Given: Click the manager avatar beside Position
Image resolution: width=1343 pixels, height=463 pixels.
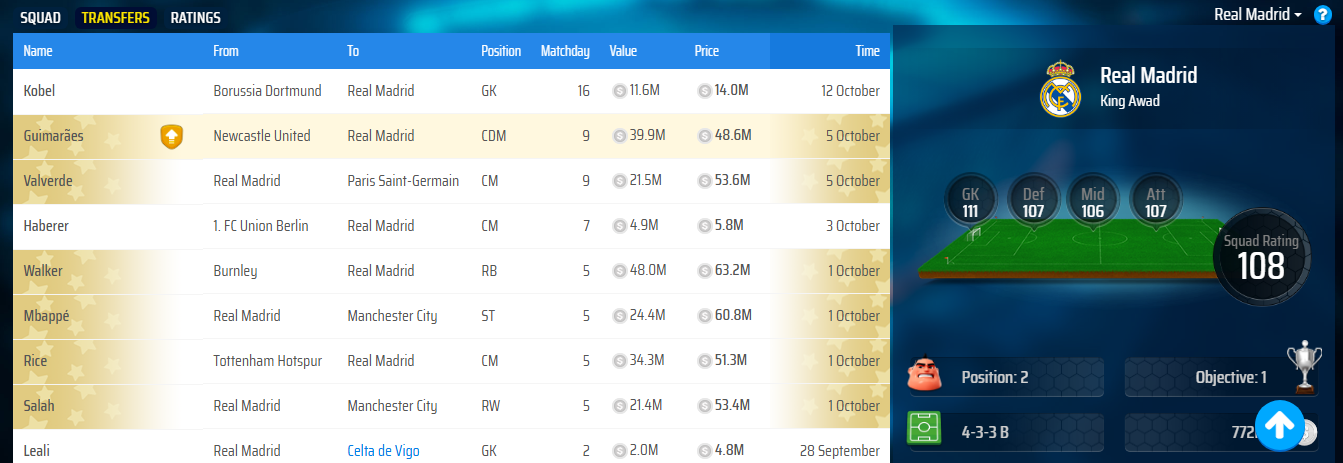Looking at the screenshot, I should click(924, 377).
